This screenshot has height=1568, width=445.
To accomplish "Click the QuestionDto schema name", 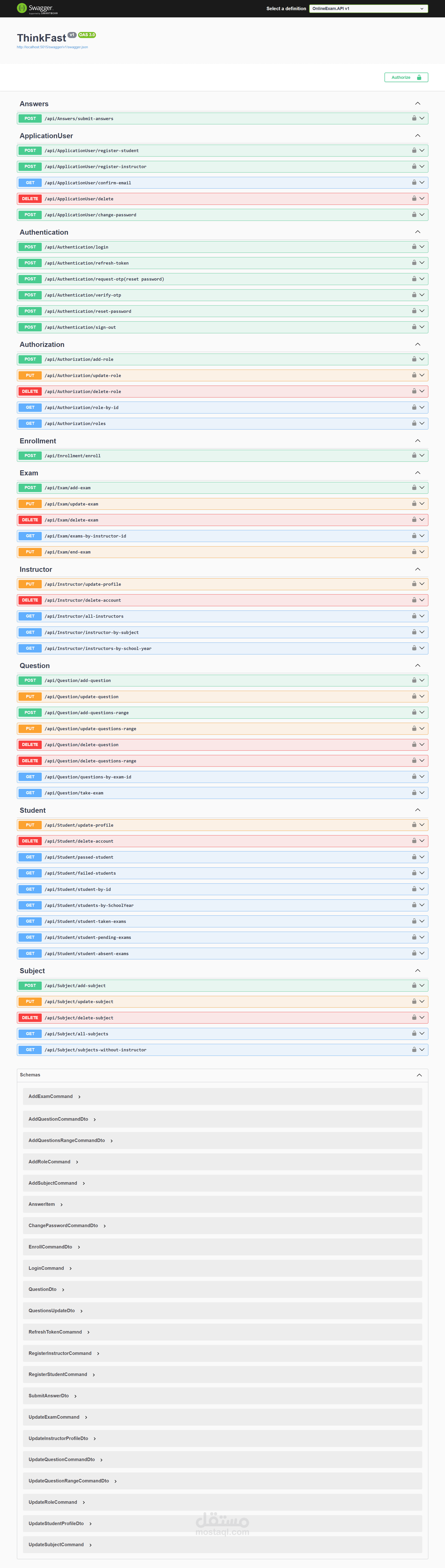I will pos(43,1289).
